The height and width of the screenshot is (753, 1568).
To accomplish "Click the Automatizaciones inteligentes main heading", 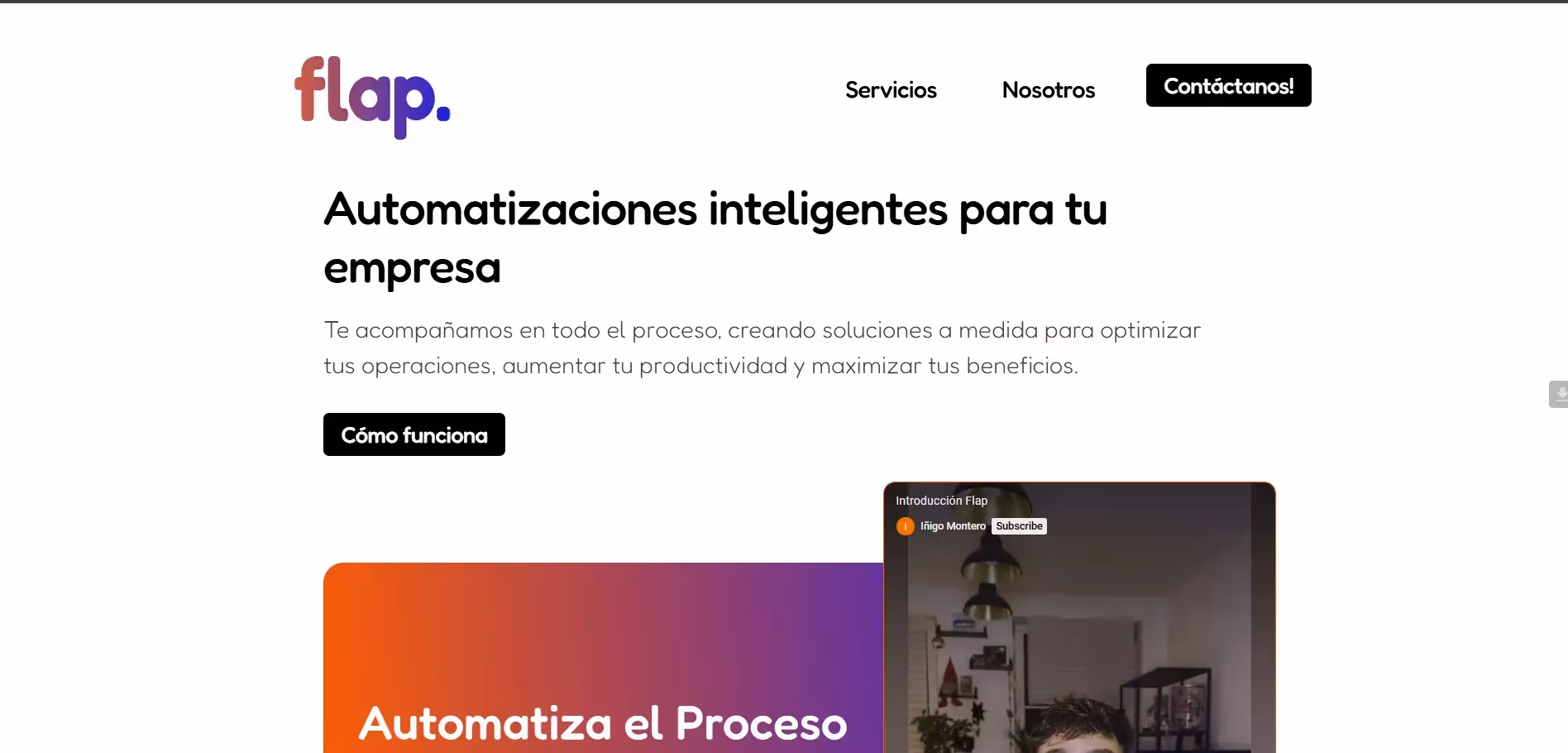I will coord(715,238).
